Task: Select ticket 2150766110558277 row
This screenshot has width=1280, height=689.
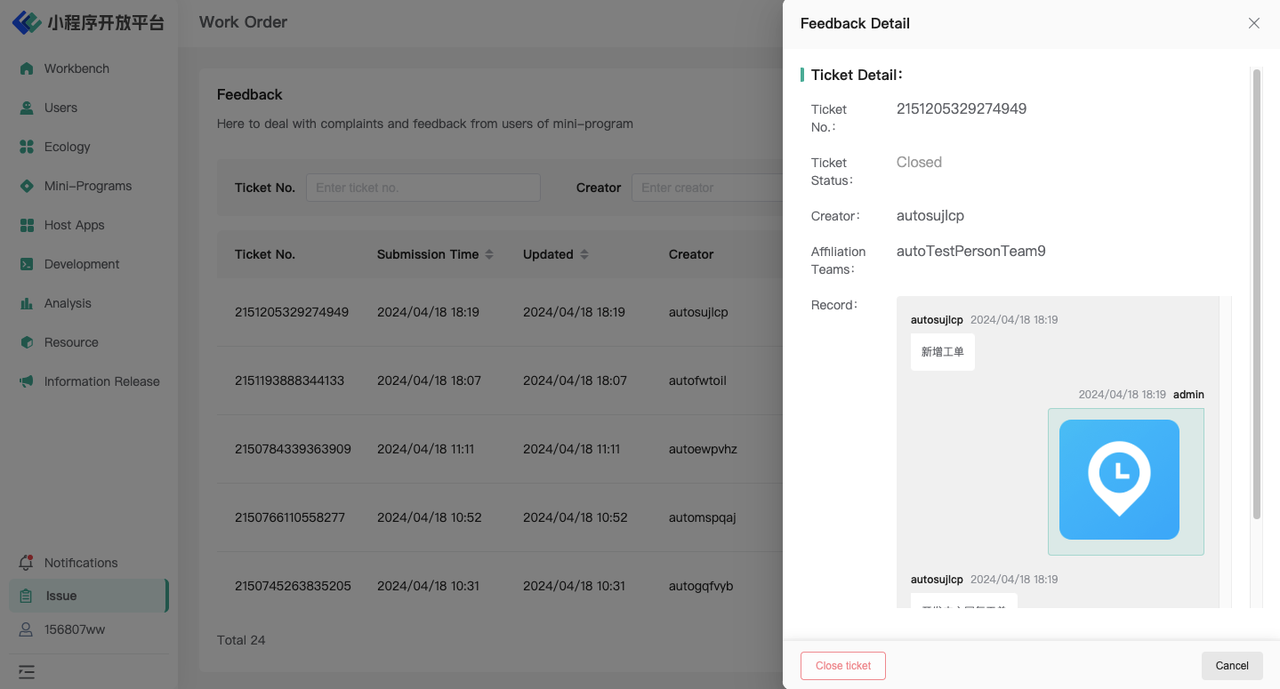Action: (290, 518)
